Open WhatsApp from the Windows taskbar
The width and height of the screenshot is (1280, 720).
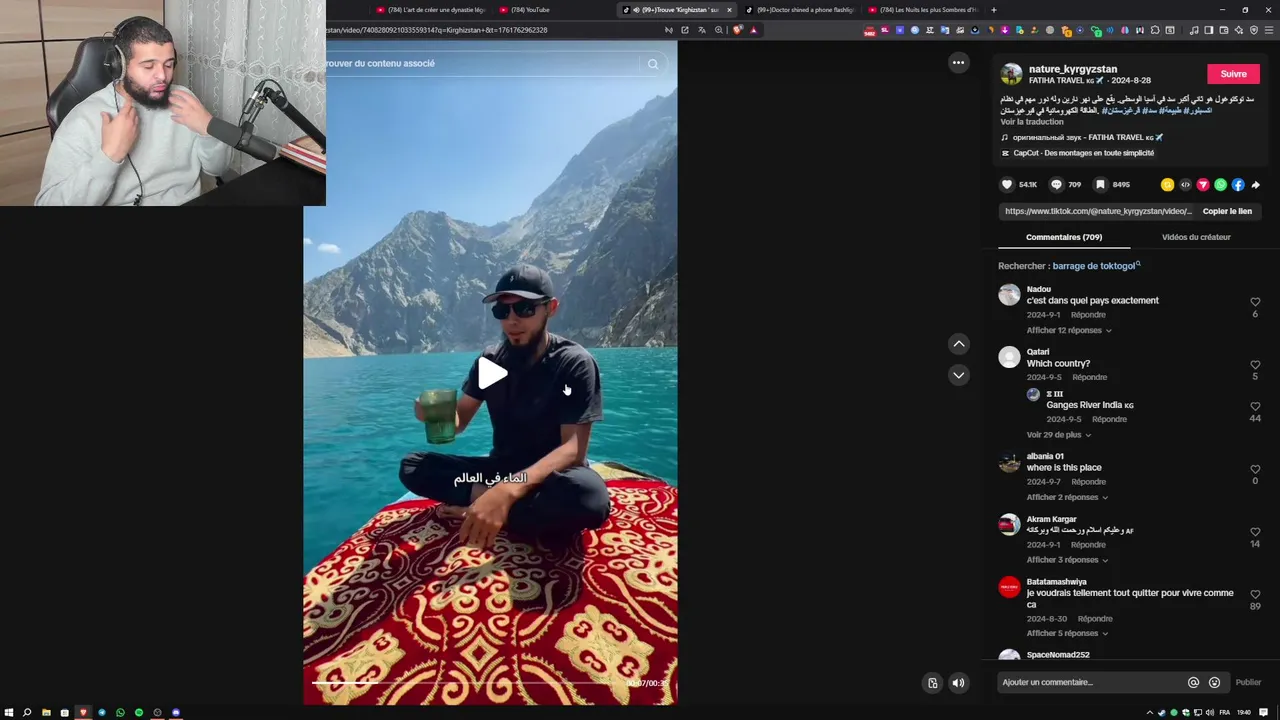pos(120,712)
